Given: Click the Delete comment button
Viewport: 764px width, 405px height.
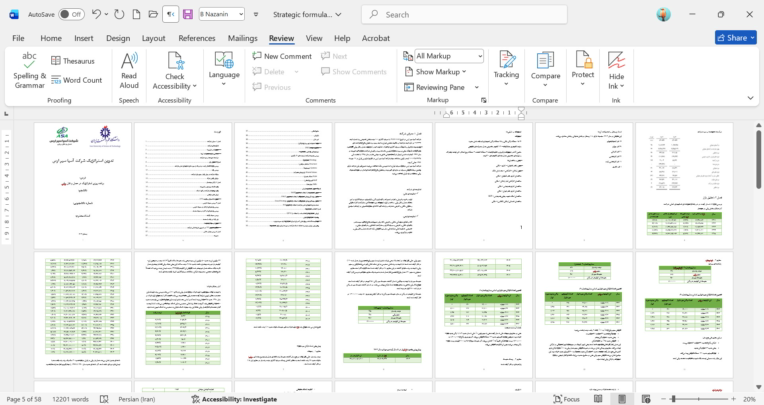Looking at the screenshot, I should pos(268,72).
